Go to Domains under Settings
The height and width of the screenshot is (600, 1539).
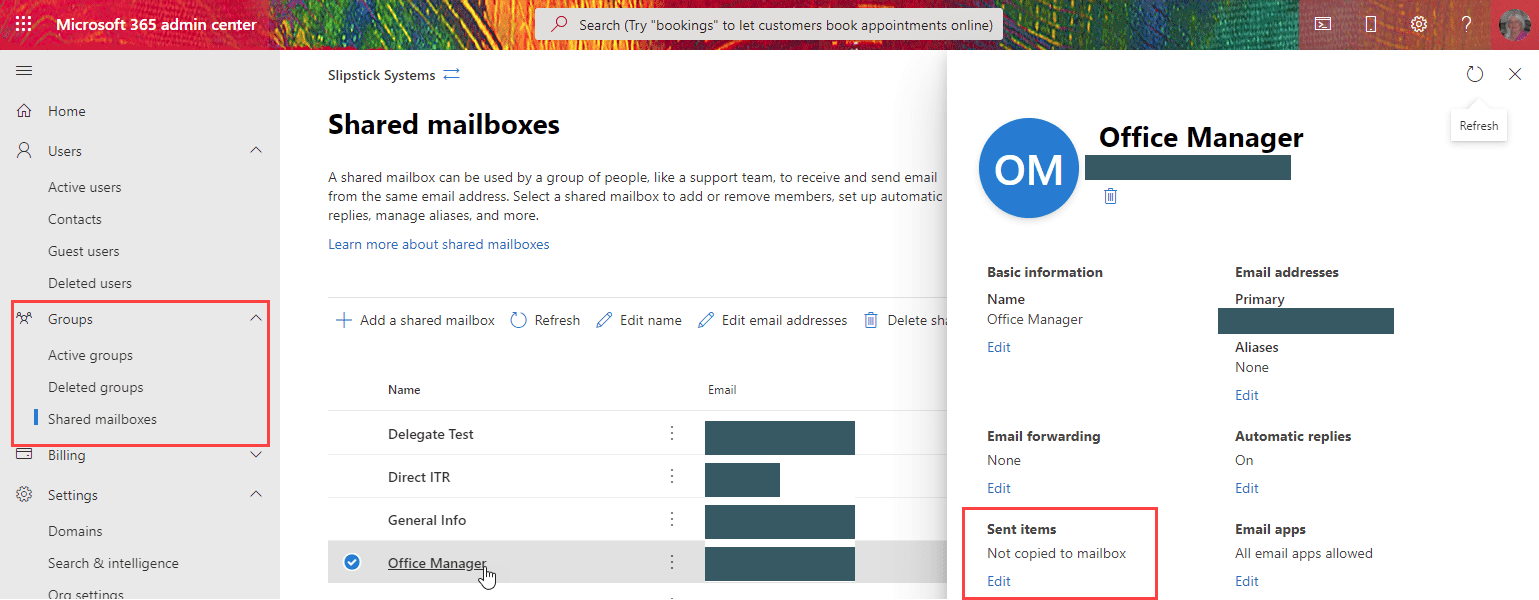[x=75, y=531]
